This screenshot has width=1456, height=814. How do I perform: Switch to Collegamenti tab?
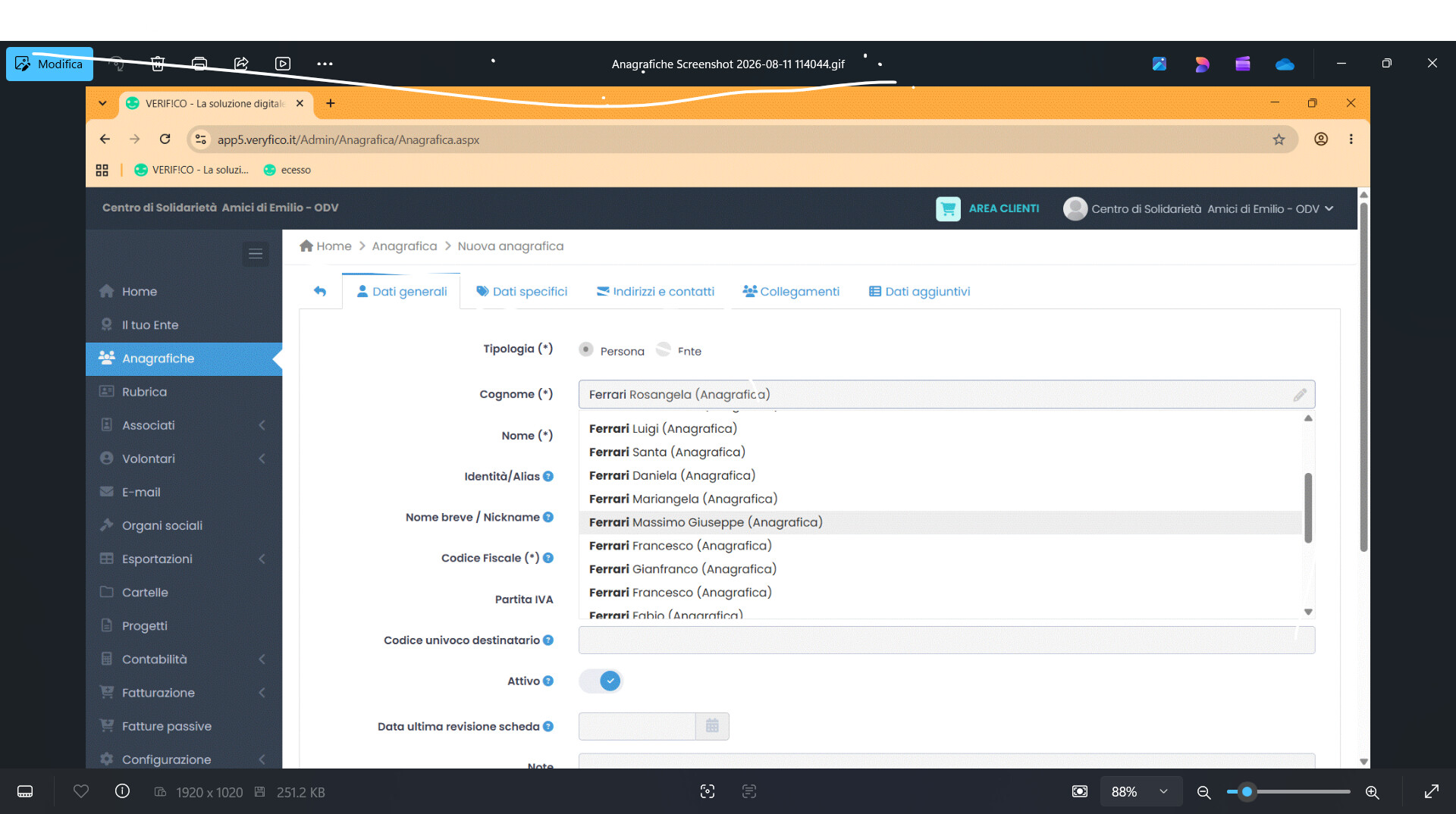[x=791, y=292]
